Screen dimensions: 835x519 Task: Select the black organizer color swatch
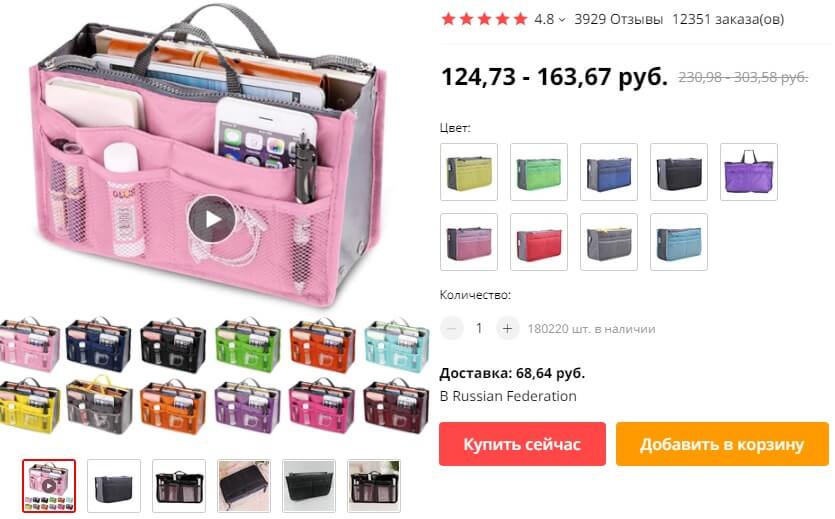(679, 172)
